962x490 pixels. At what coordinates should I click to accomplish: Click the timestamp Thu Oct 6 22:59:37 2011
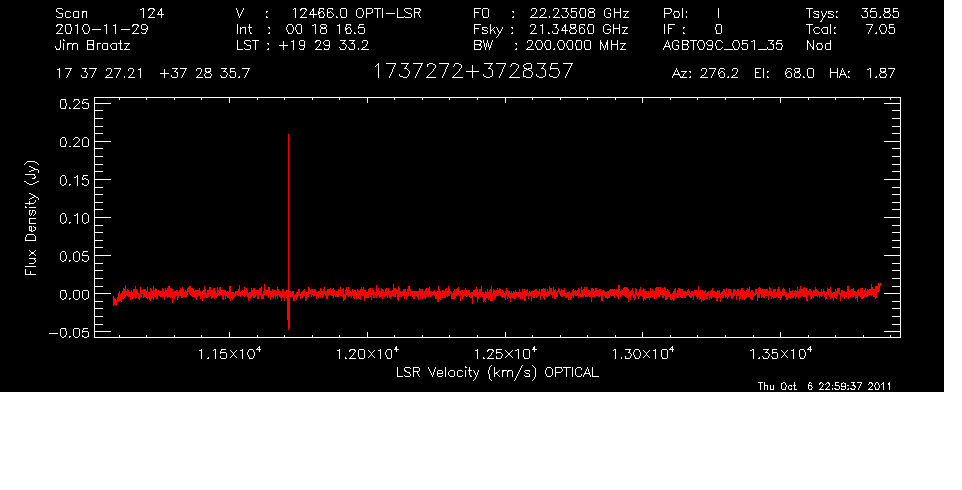coord(825,386)
